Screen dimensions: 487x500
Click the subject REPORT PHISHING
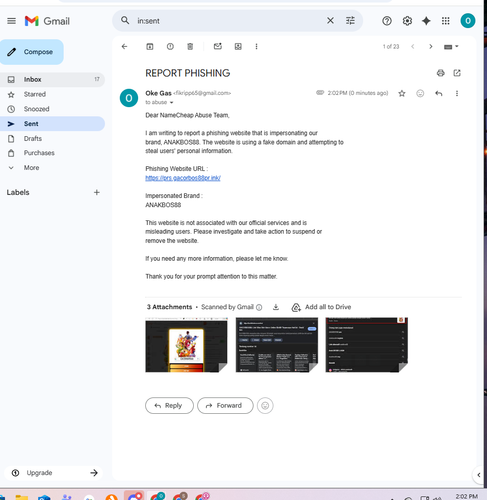pos(188,73)
